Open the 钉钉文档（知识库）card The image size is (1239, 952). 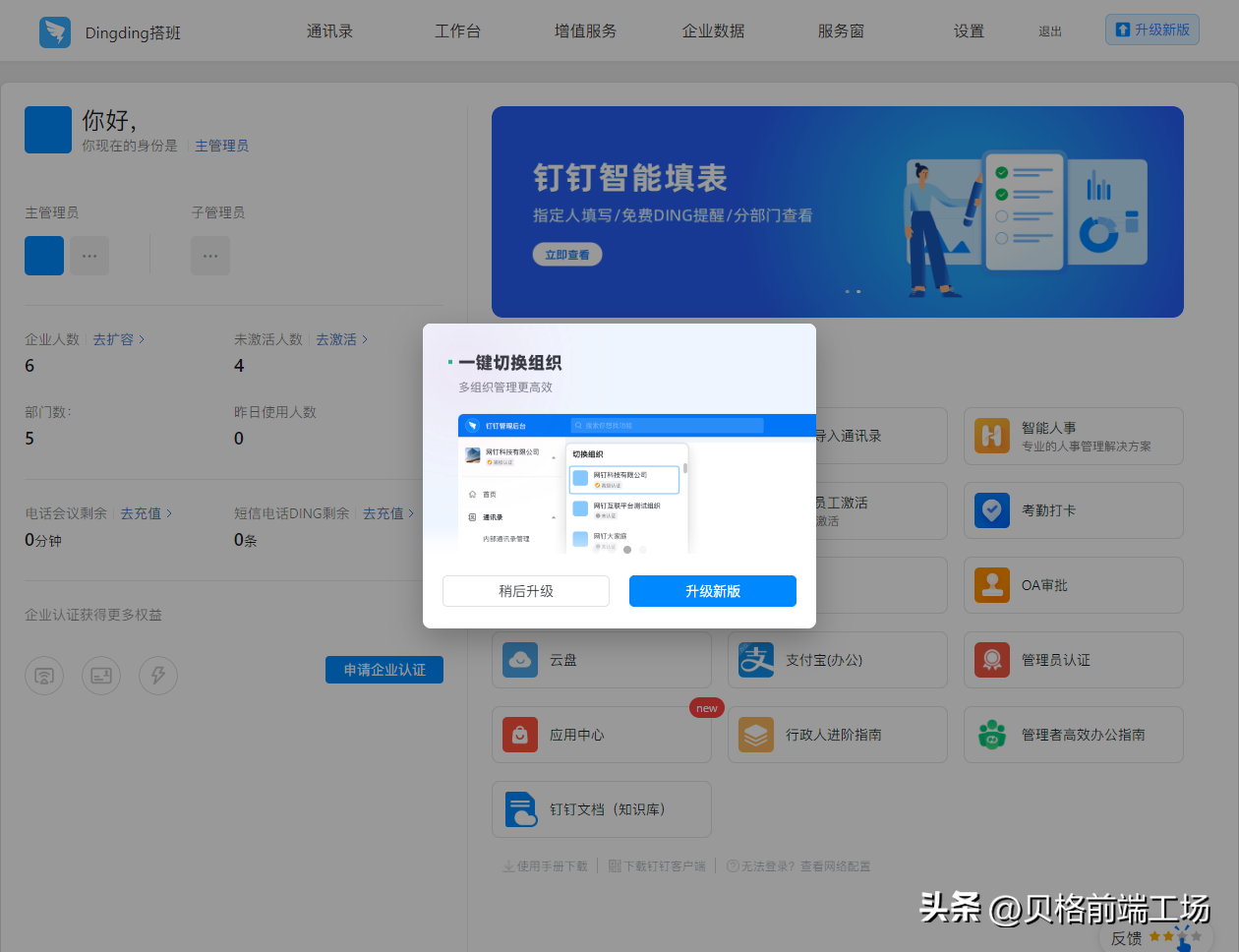click(x=602, y=809)
